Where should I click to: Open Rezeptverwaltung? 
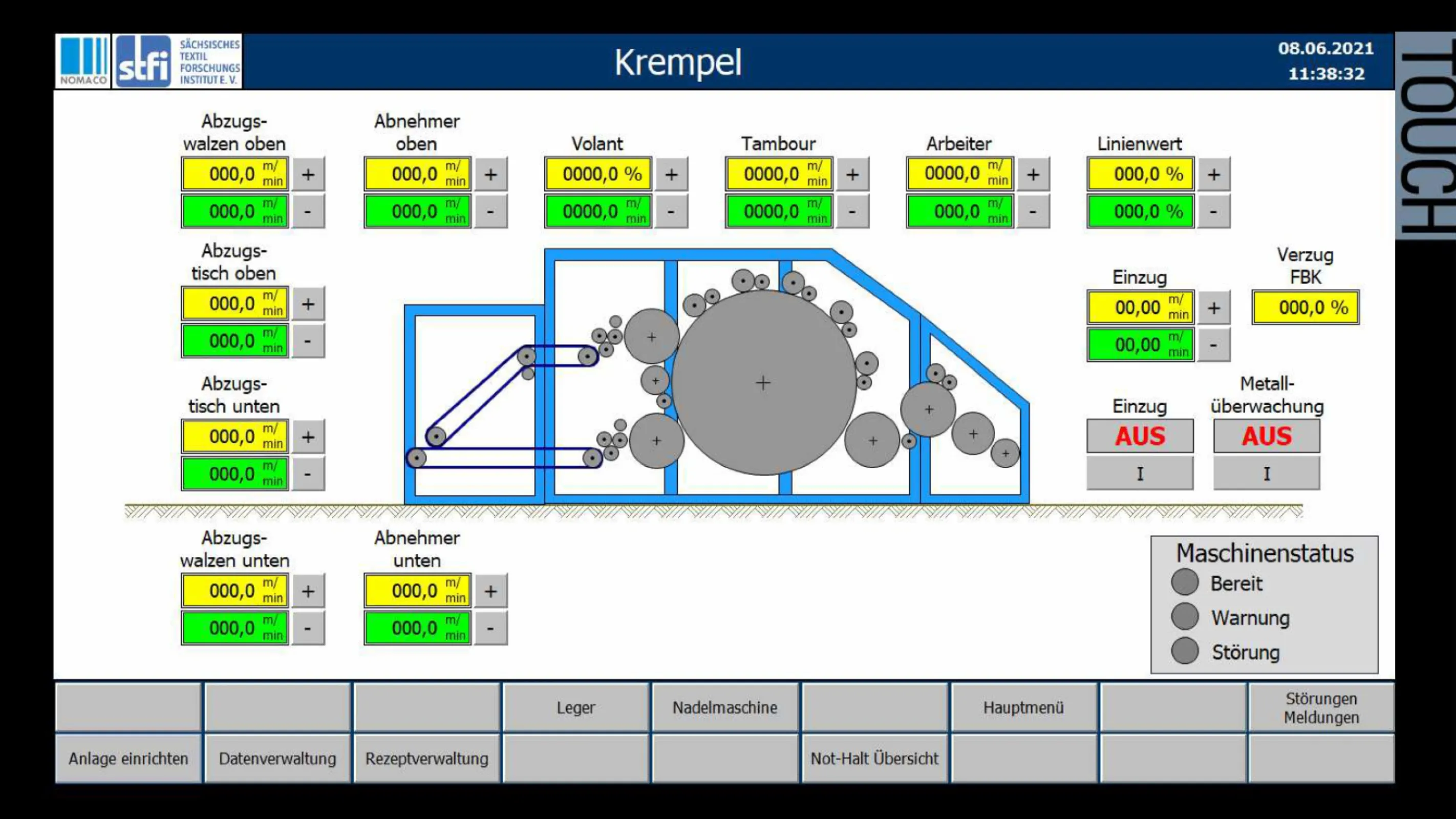pyautogui.click(x=427, y=759)
